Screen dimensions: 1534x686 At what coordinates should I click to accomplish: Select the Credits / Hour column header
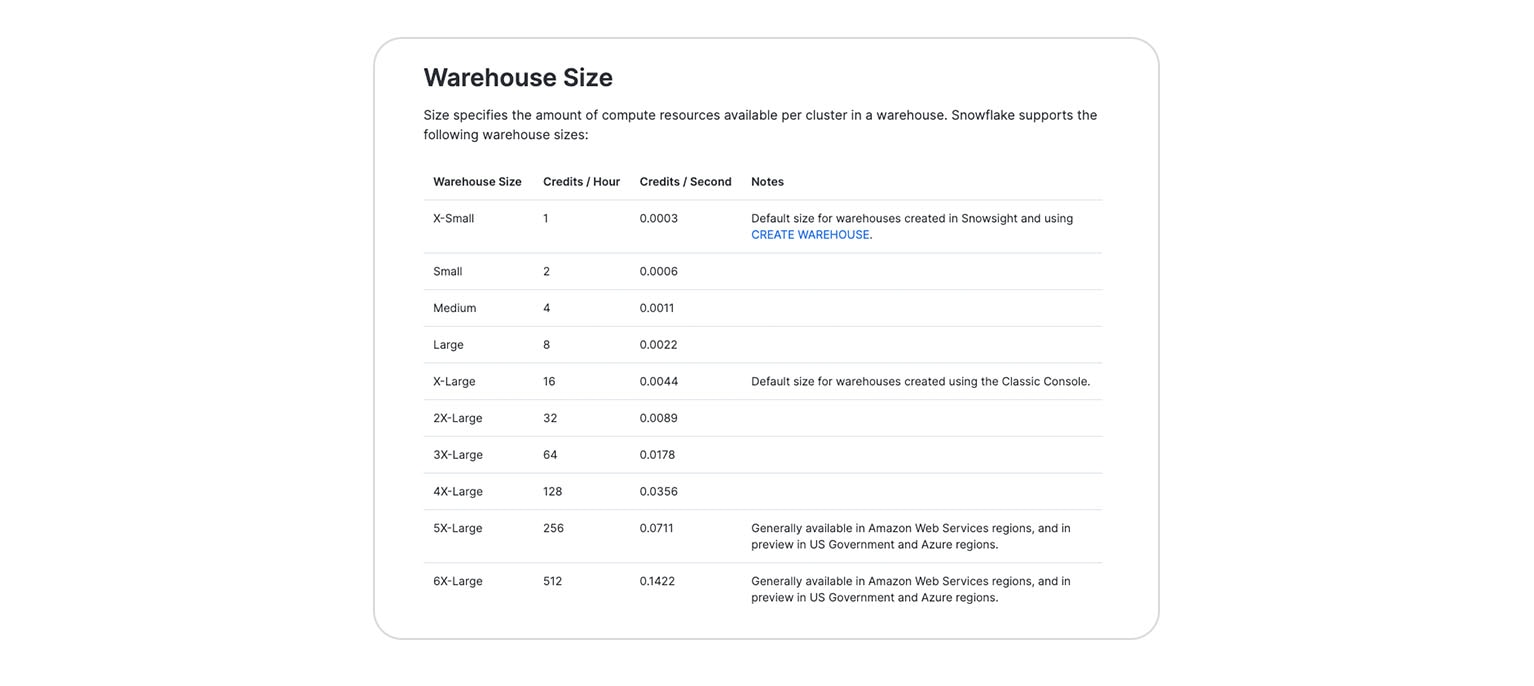pos(582,181)
